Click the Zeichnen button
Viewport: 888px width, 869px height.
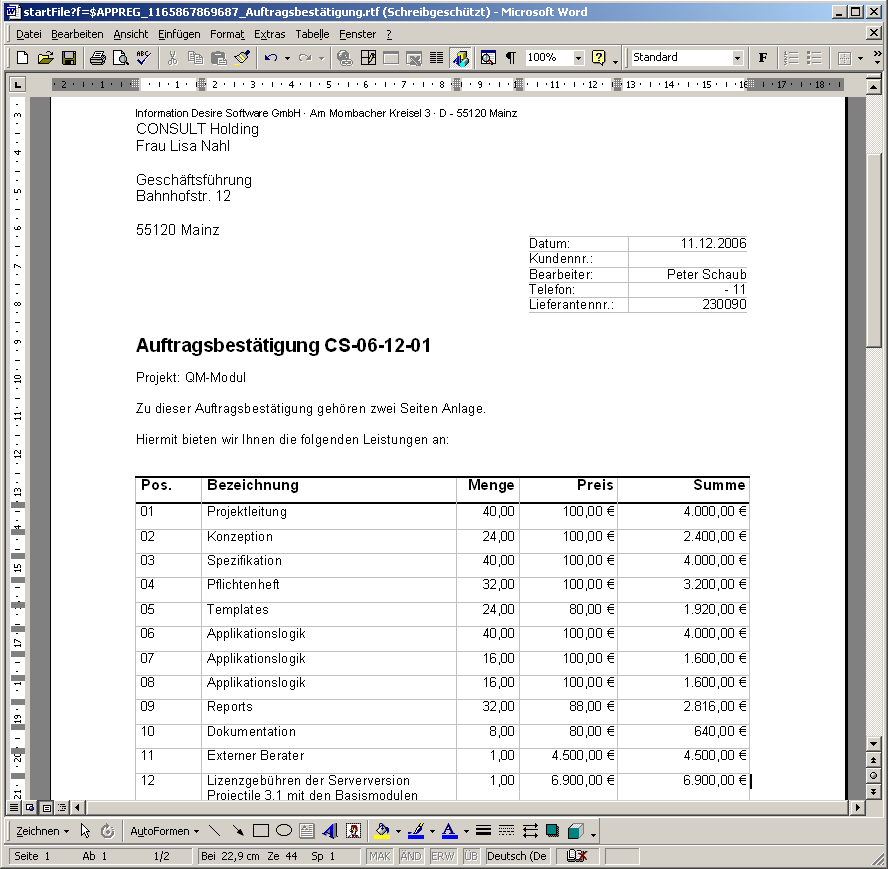pos(42,831)
